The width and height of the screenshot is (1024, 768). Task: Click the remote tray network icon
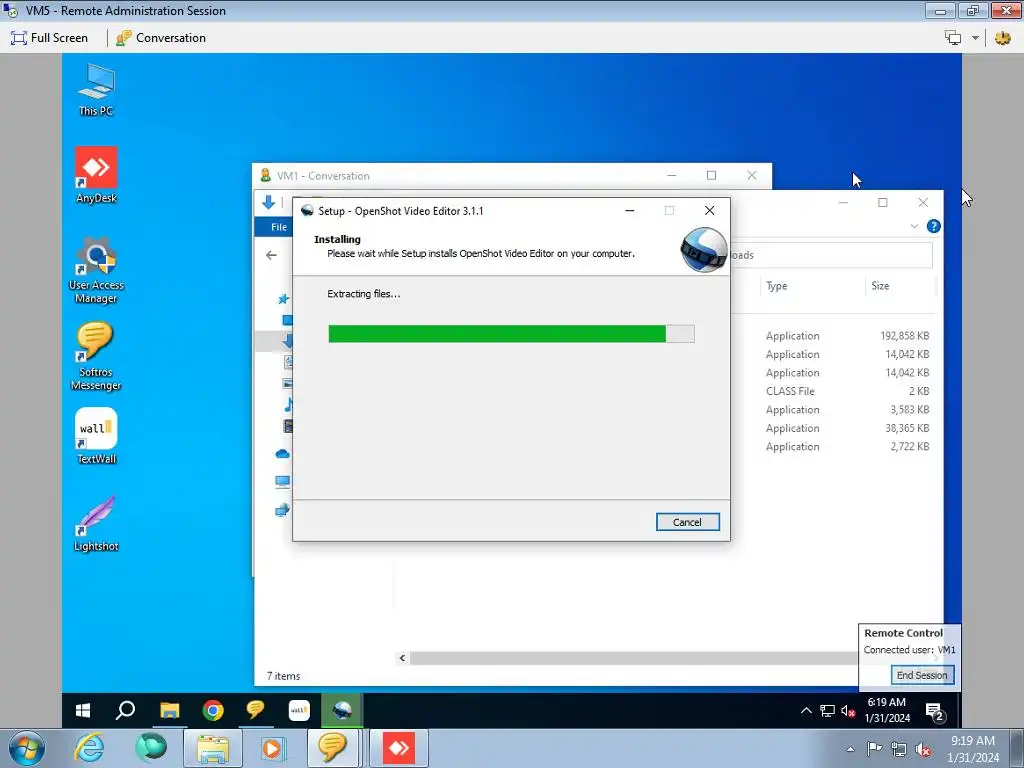[827, 711]
